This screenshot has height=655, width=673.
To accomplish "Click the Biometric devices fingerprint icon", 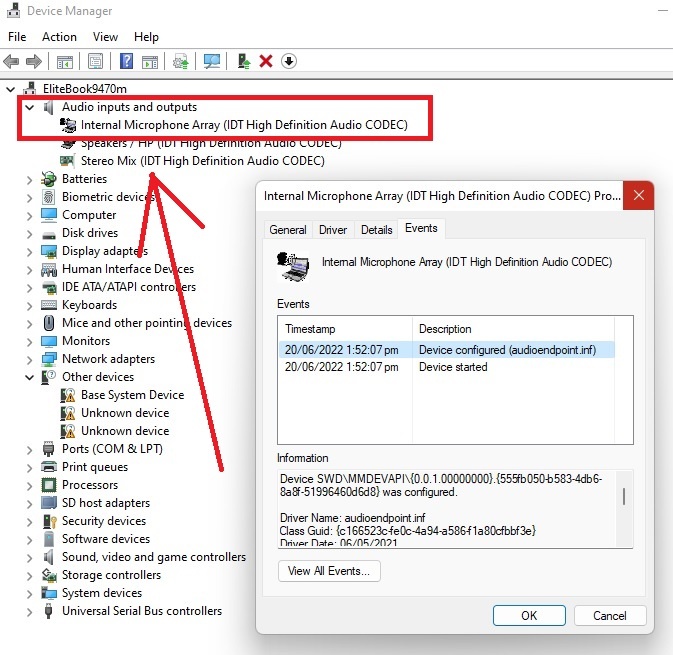I will 49,197.
